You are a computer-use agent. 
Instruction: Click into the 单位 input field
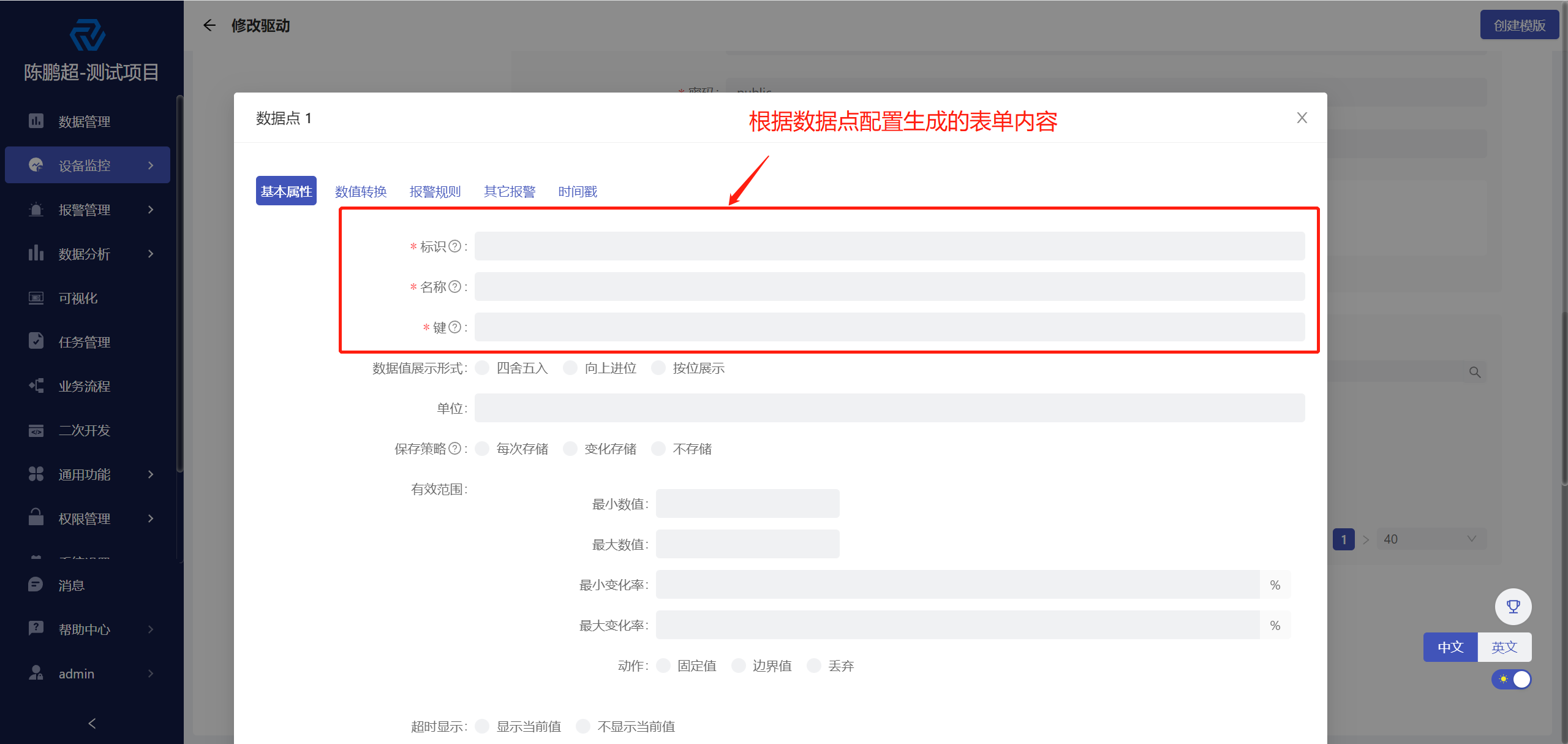889,408
